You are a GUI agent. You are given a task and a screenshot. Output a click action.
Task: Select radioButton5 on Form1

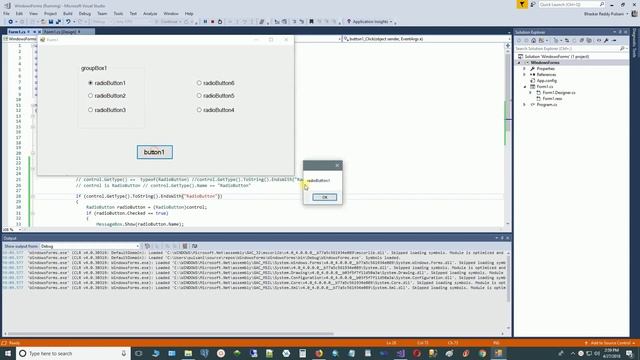tap(216, 96)
